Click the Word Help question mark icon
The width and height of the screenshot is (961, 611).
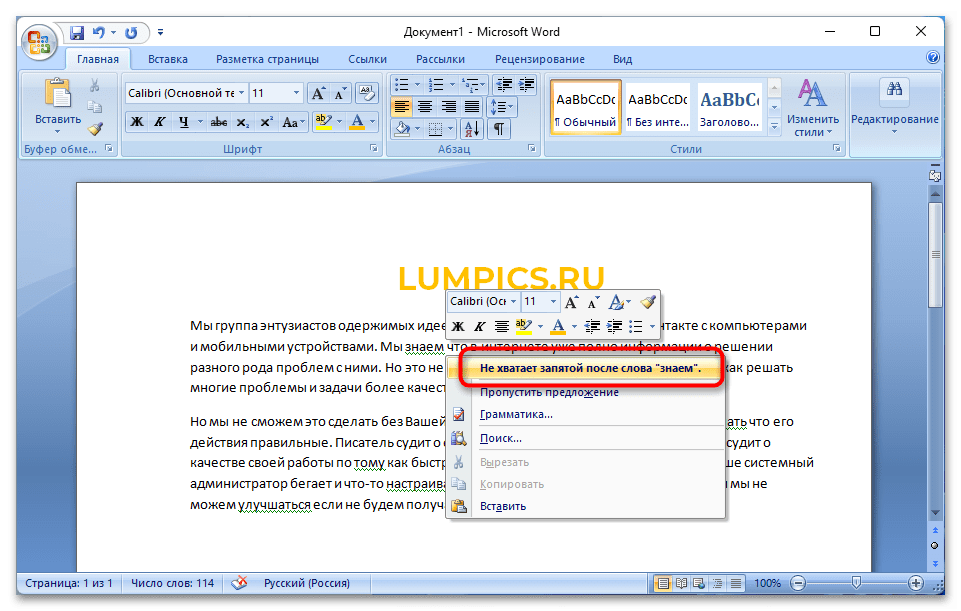click(932, 59)
